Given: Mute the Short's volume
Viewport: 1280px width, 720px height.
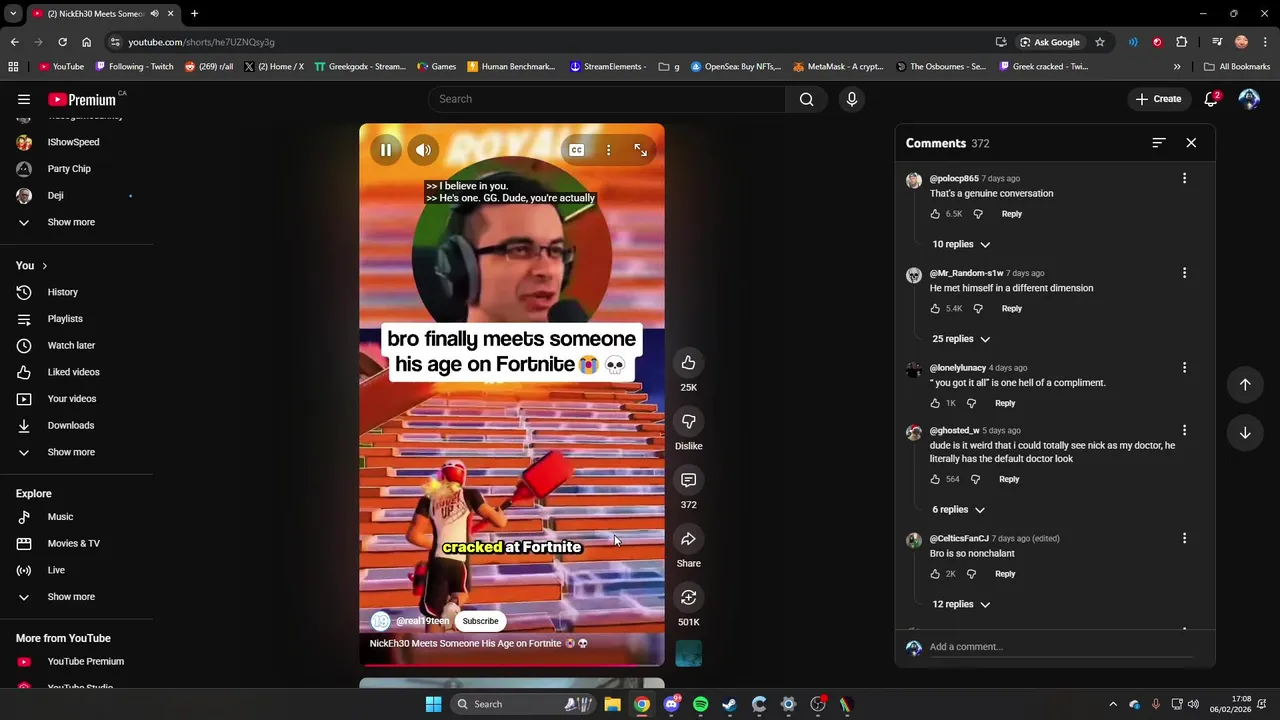Looking at the screenshot, I should point(423,150).
